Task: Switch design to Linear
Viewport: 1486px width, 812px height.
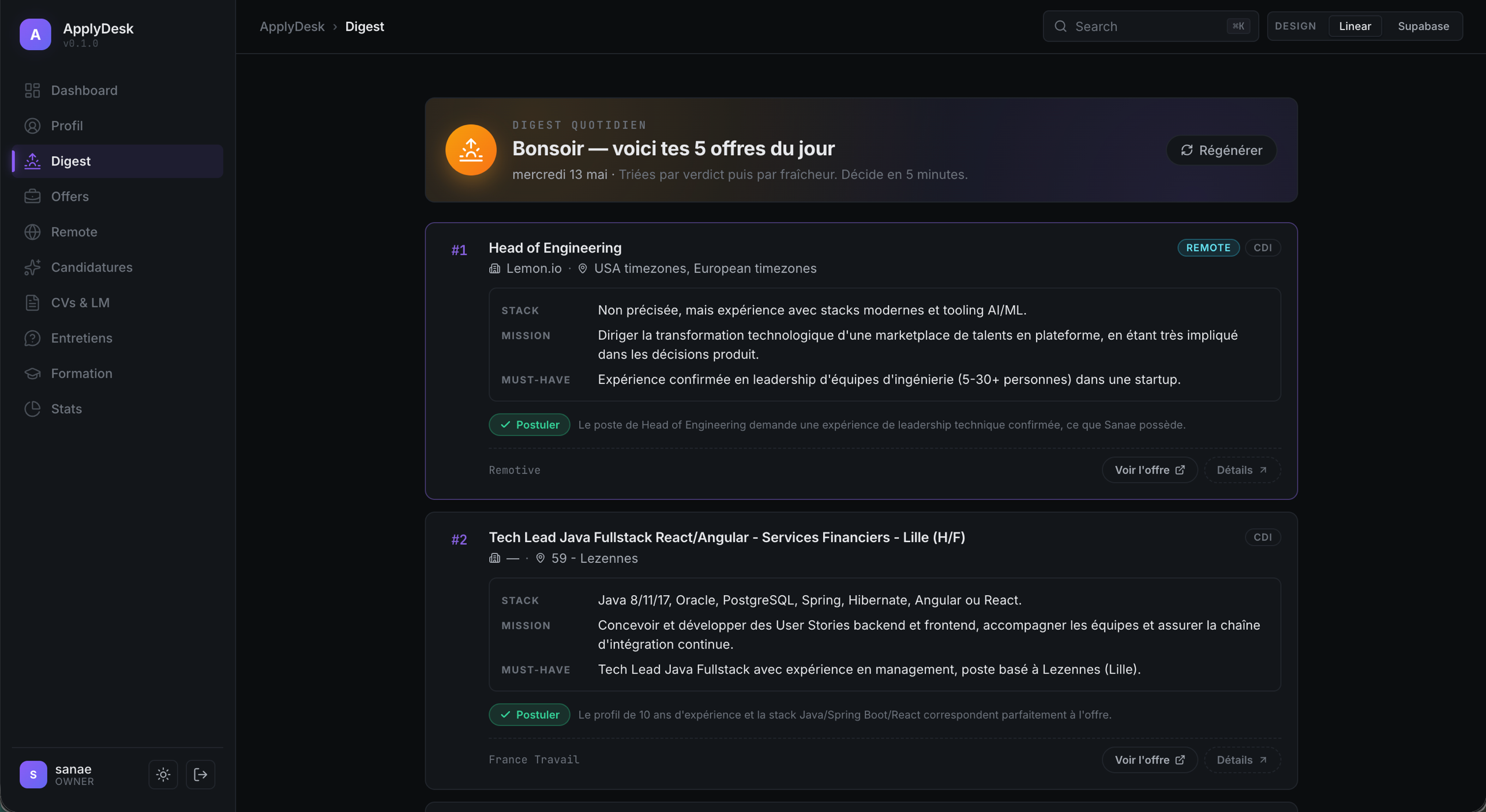Action: pos(1354,26)
